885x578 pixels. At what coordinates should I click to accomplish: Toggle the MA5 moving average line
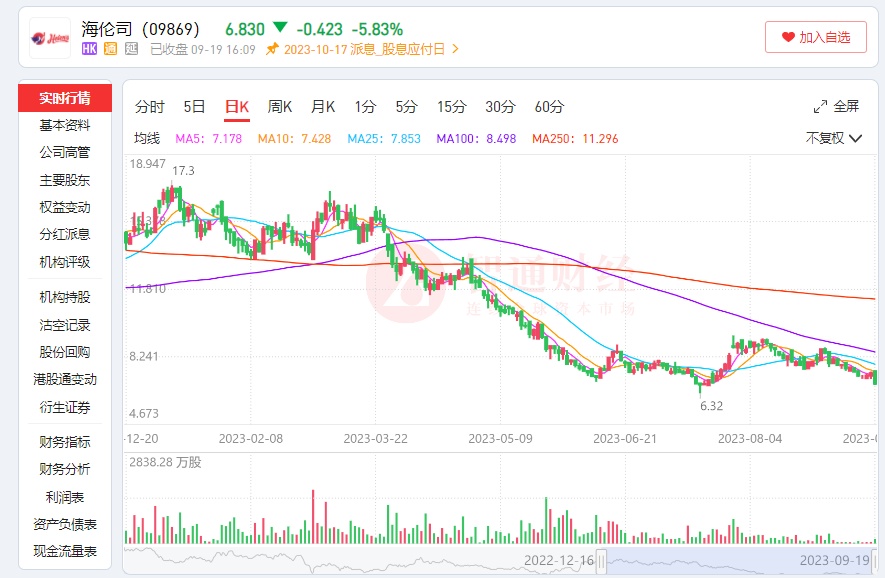208,138
